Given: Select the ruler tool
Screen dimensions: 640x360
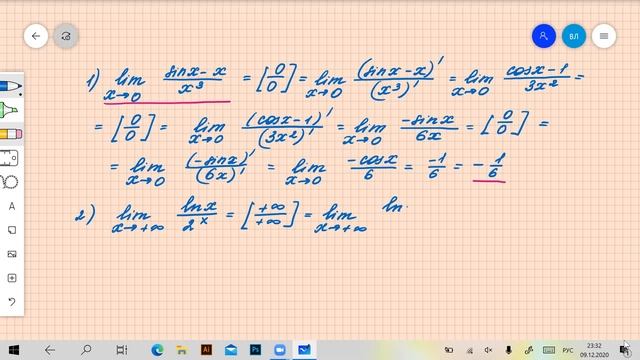Looking at the screenshot, I should tap(9, 158).
